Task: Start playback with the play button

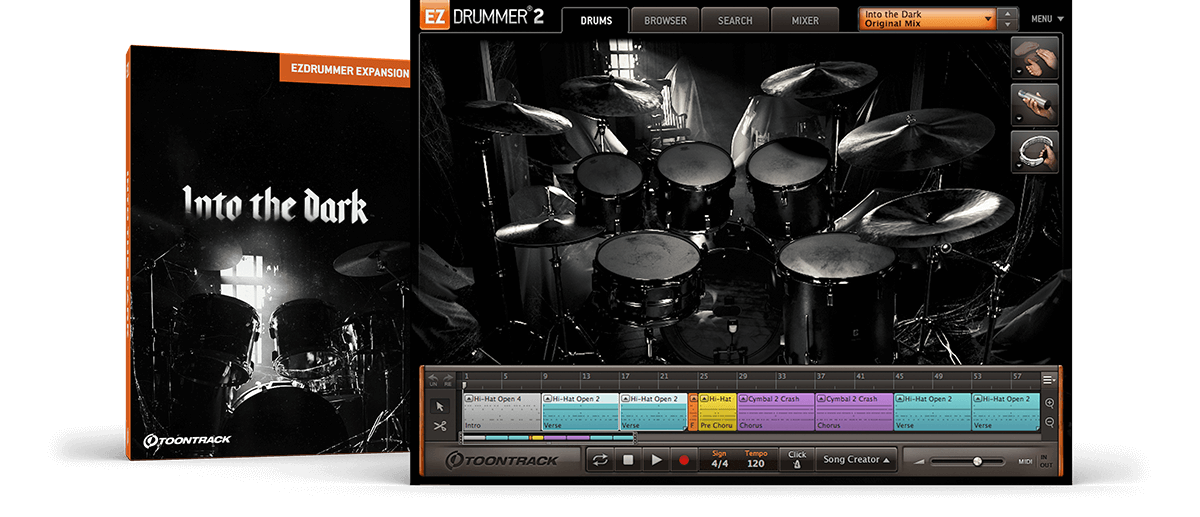Action: 656,460
